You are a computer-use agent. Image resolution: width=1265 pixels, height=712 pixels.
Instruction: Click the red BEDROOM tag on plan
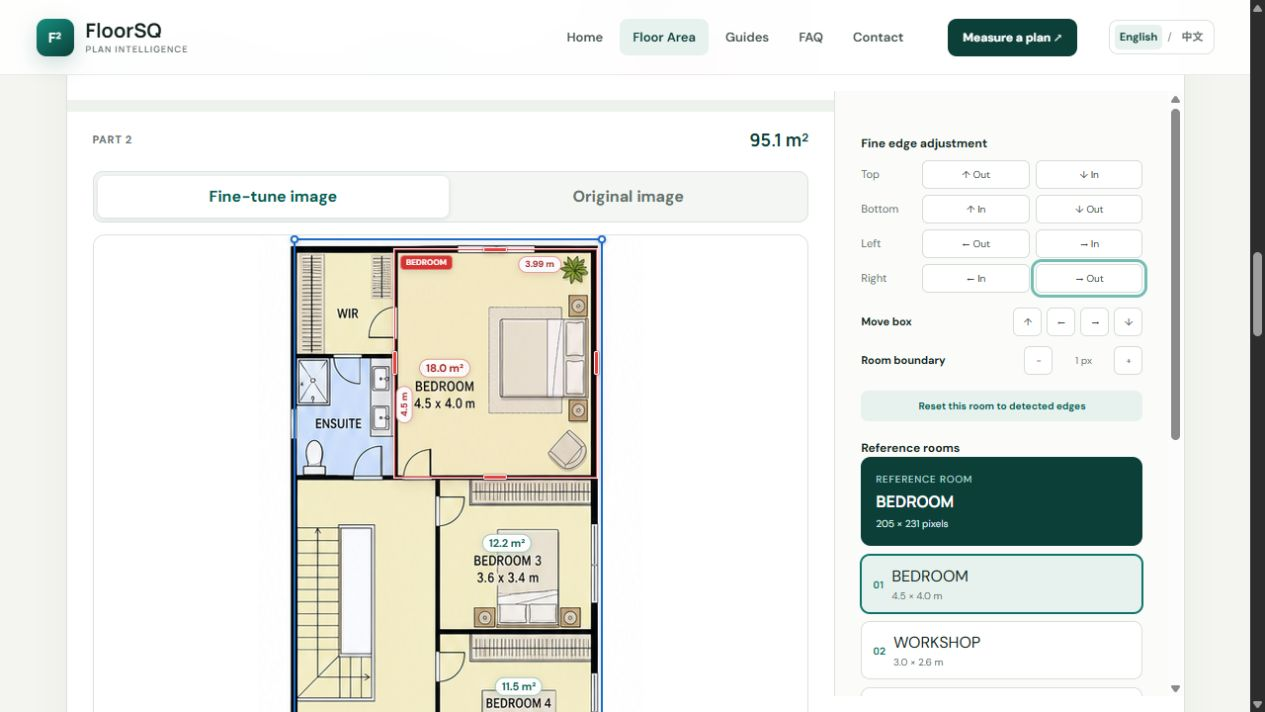tap(426, 262)
